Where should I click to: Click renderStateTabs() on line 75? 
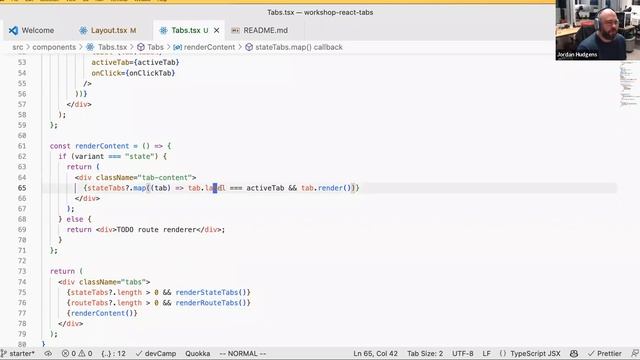click(x=211, y=293)
